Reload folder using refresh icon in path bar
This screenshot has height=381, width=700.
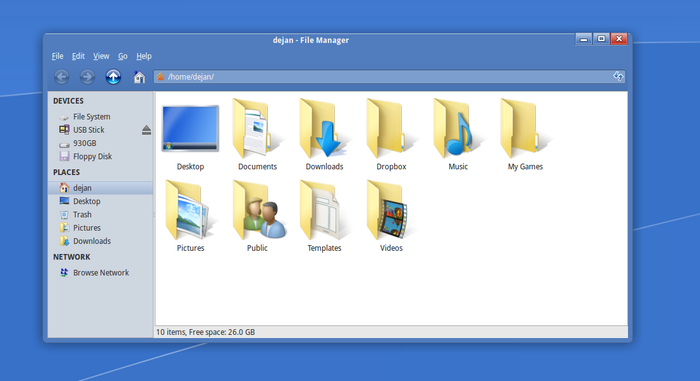618,76
